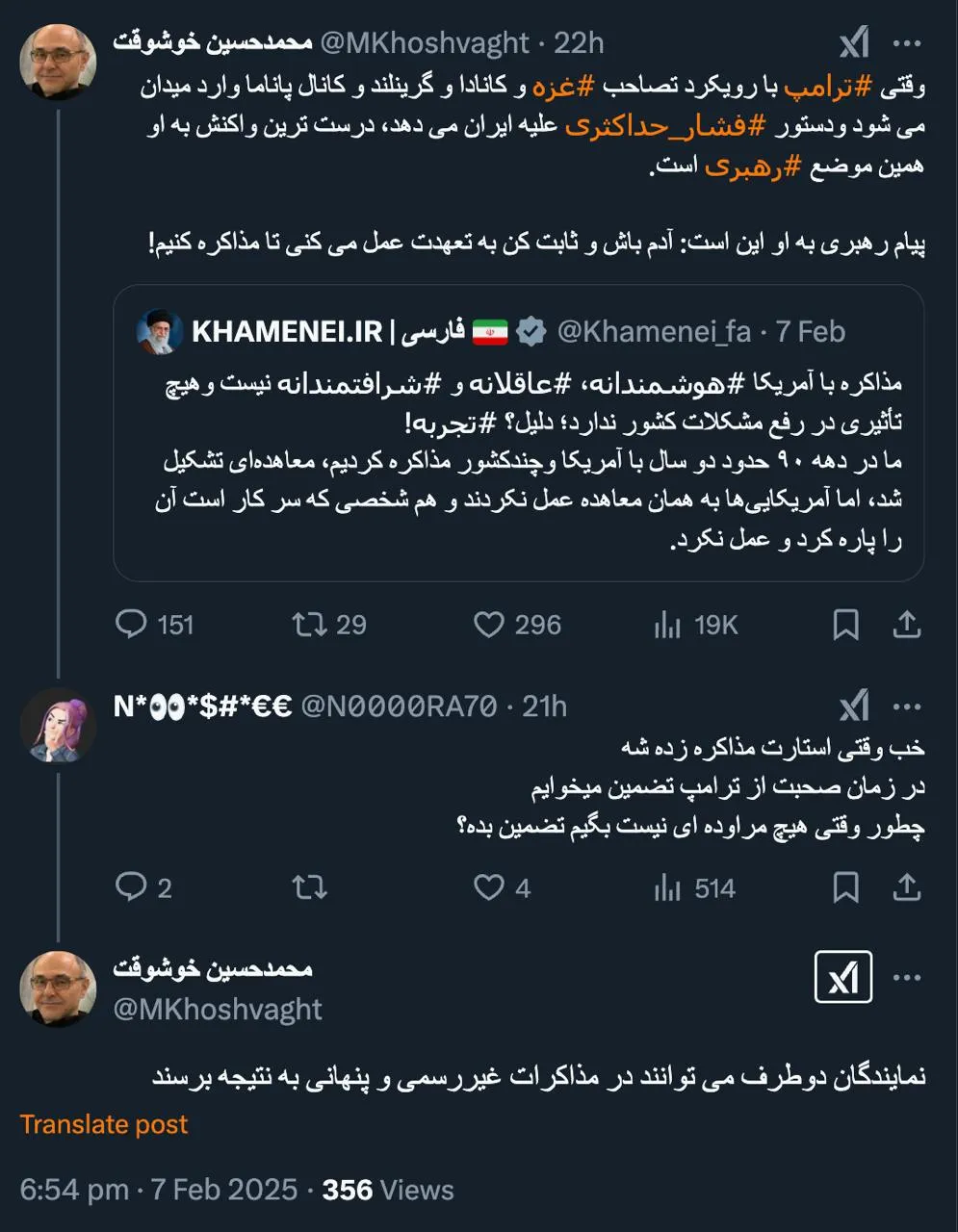The height and width of the screenshot is (1232, 958).
Task: Bookmark Khoshvaght's first tweet
Action: click(846, 624)
